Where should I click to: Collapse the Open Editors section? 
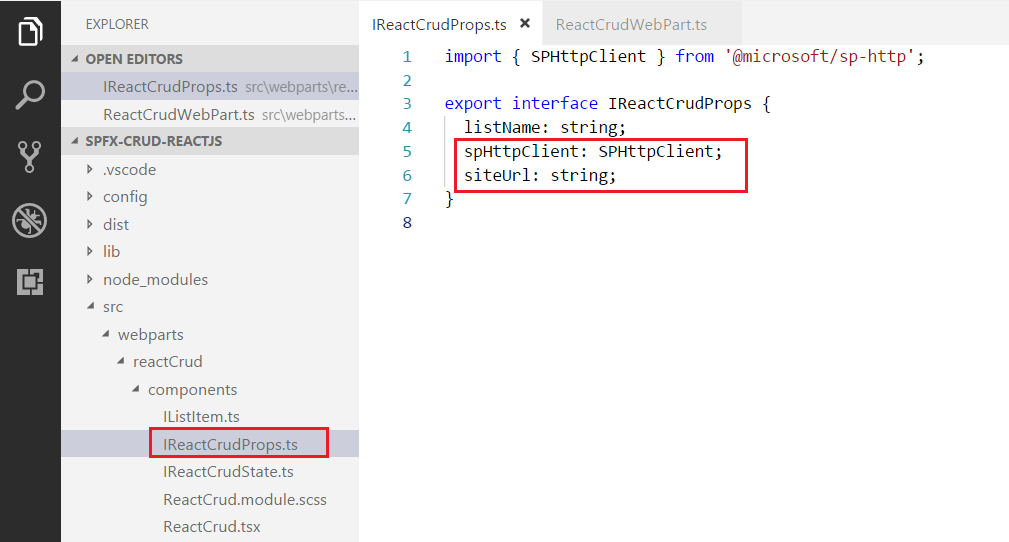133,59
